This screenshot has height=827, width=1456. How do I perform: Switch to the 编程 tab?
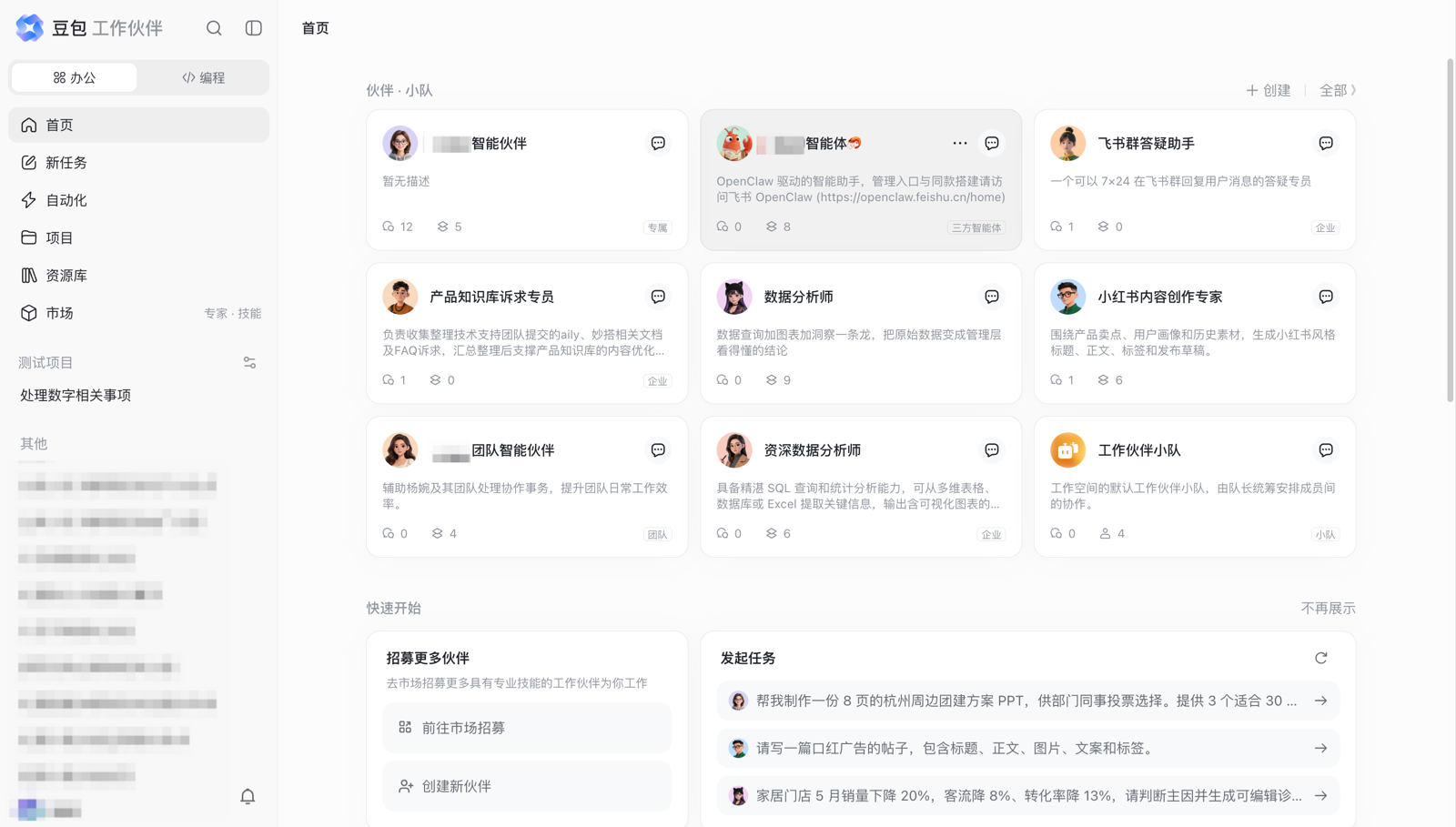(x=204, y=77)
